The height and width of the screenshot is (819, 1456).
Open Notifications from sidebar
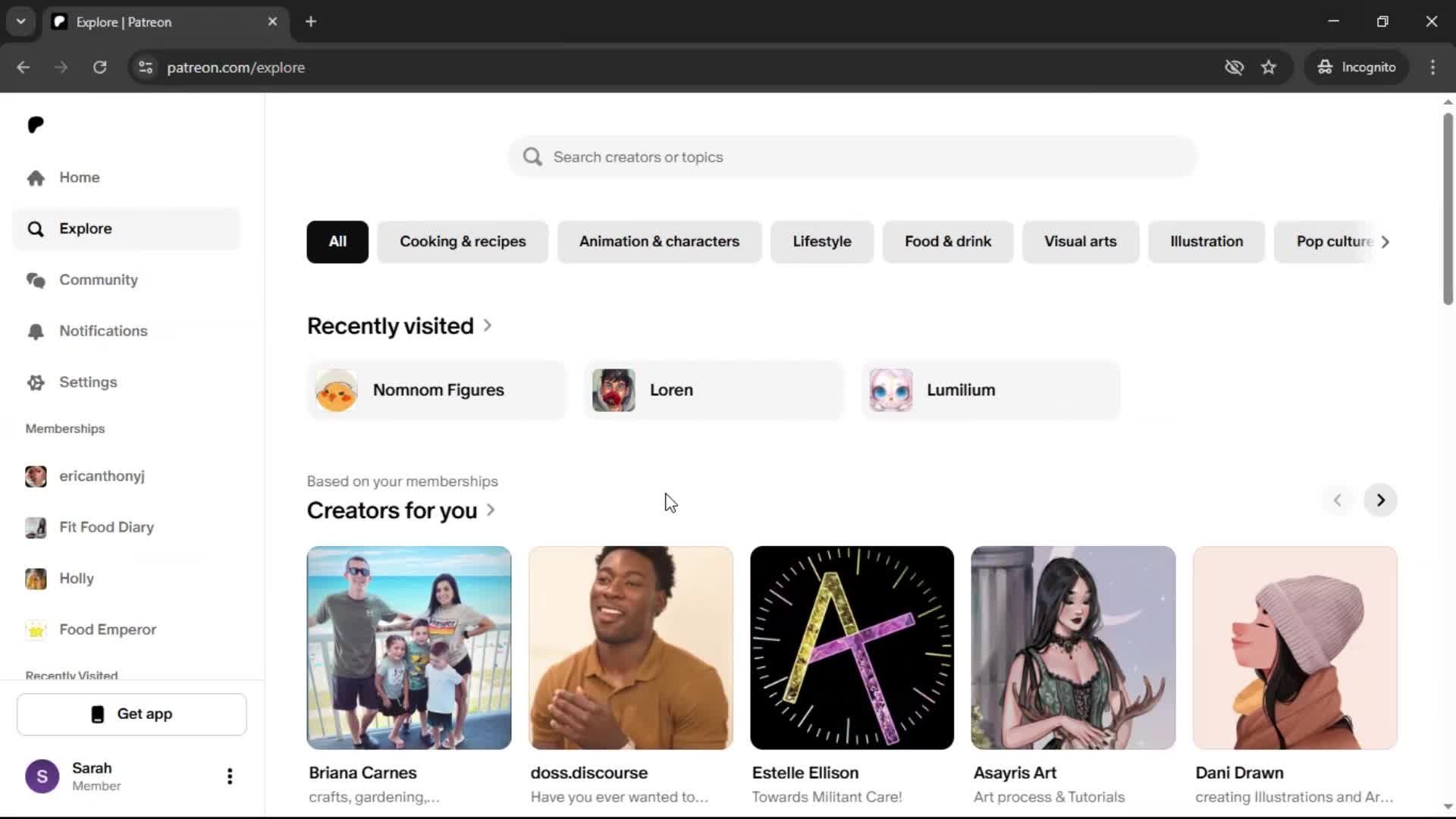[127, 331]
